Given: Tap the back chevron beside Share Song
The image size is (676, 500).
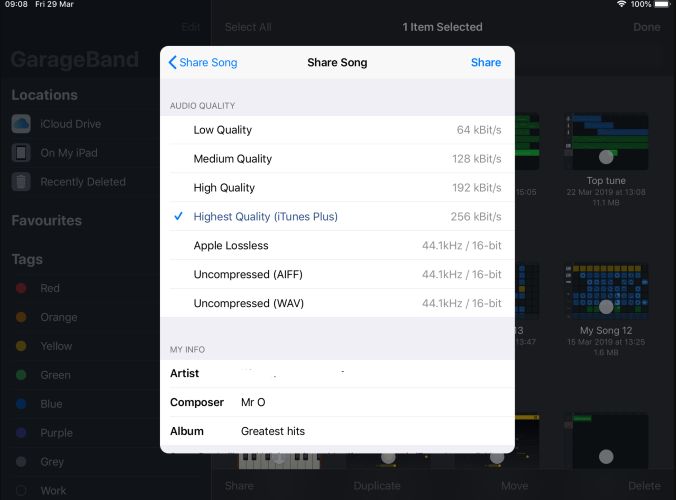Looking at the screenshot, I should pyautogui.click(x=173, y=62).
